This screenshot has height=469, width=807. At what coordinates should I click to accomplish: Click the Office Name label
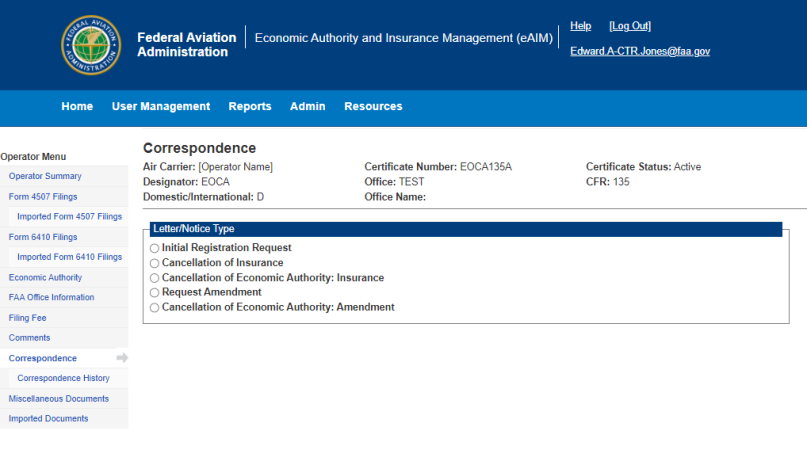click(x=395, y=197)
